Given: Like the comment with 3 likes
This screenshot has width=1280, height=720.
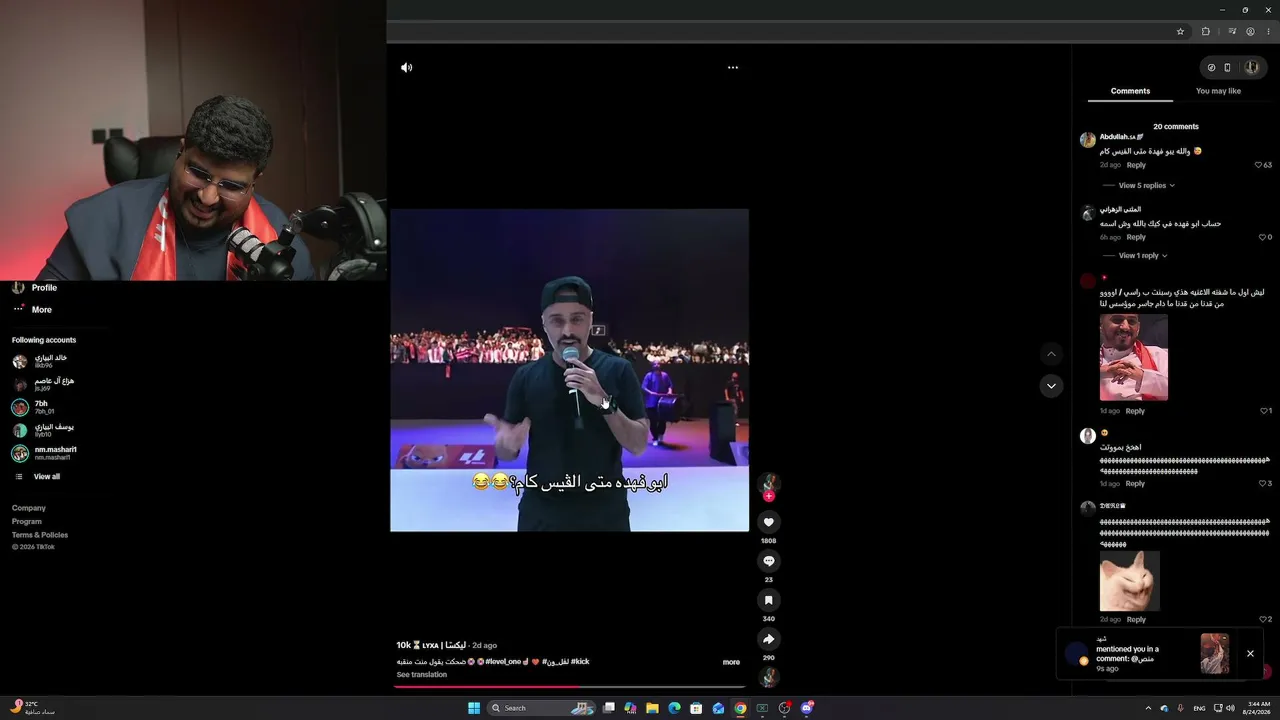Looking at the screenshot, I should pyautogui.click(x=1263, y=484).
